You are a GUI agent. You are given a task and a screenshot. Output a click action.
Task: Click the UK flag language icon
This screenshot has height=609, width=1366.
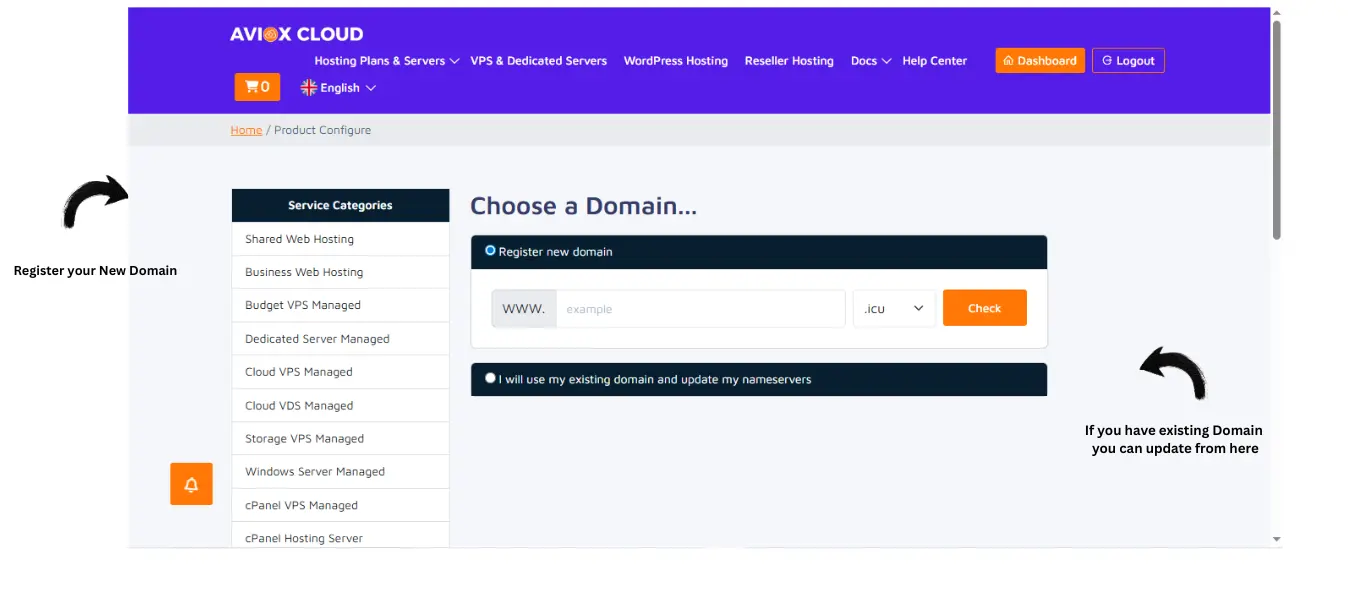309,88
